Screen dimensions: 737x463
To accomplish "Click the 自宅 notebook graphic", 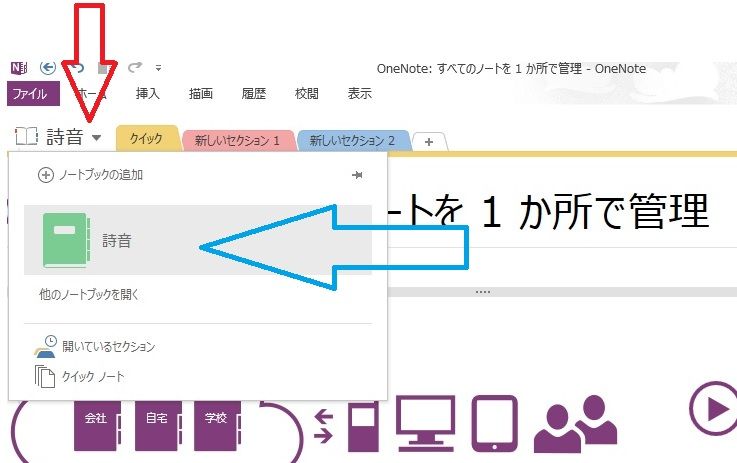I will 158,426.
